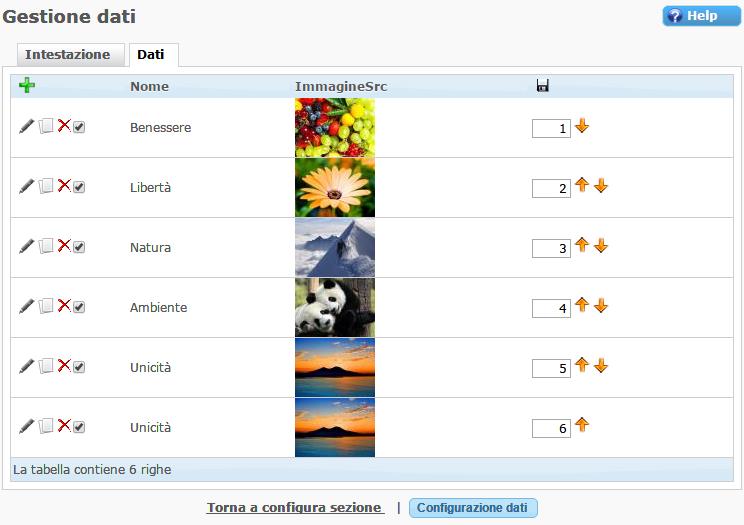Edit the Benessere row with pencil icon
This screenshot has height=525, width=744.
point(27,127)
